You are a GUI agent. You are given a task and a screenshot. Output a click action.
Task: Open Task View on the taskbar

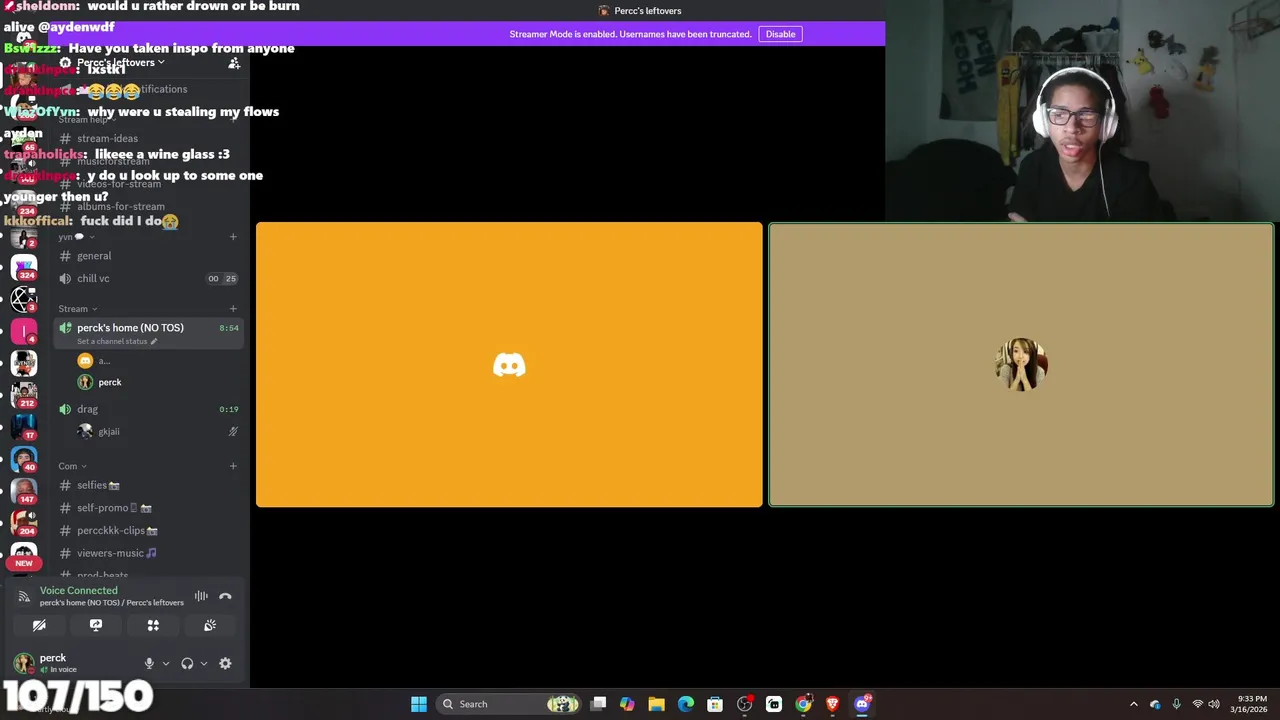coord(598,704)
